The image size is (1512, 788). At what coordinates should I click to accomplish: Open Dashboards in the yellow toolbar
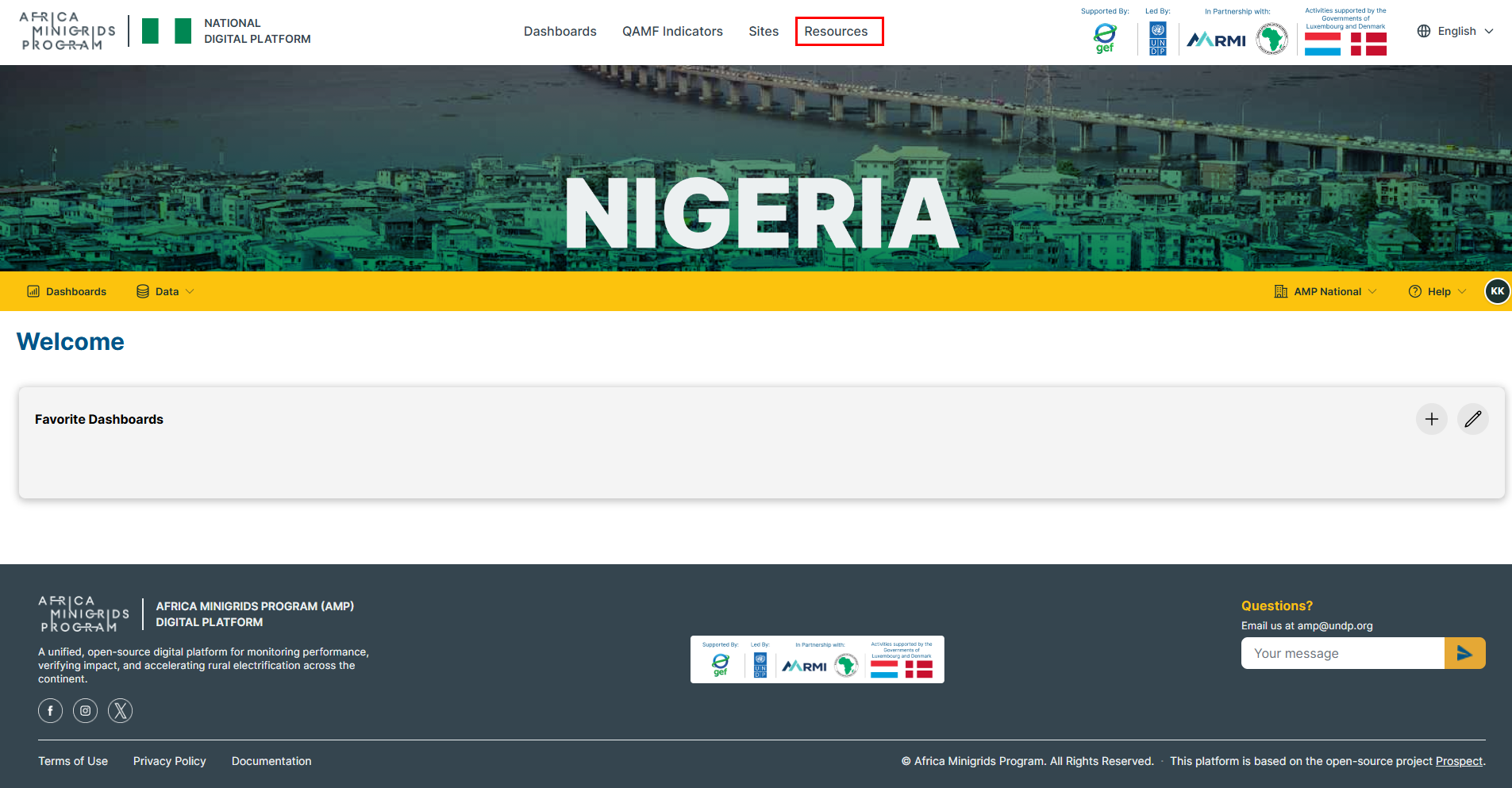(x=67, y=291)
